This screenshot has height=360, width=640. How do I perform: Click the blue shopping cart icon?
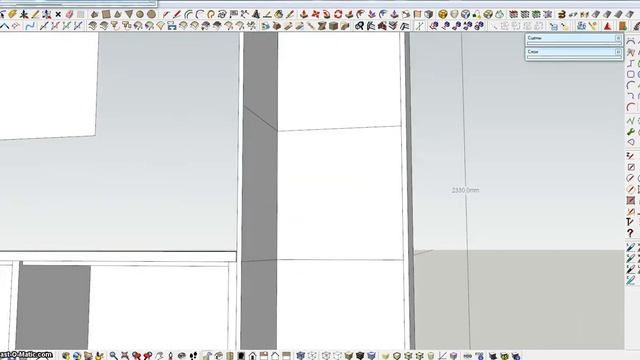click(553, 26)
